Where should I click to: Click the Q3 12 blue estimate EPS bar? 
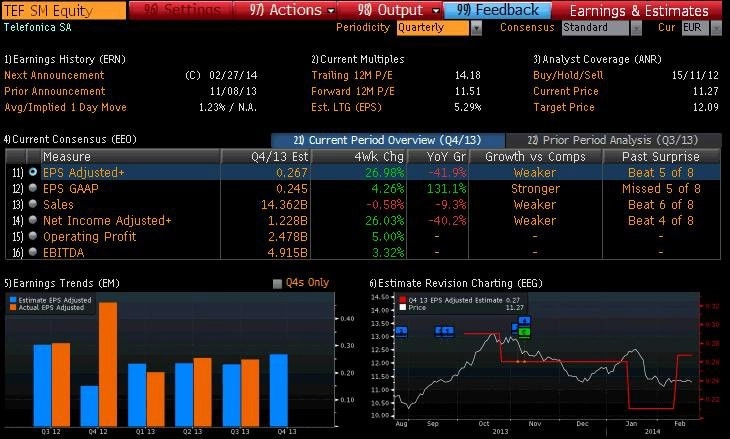(x=42, y=385)
